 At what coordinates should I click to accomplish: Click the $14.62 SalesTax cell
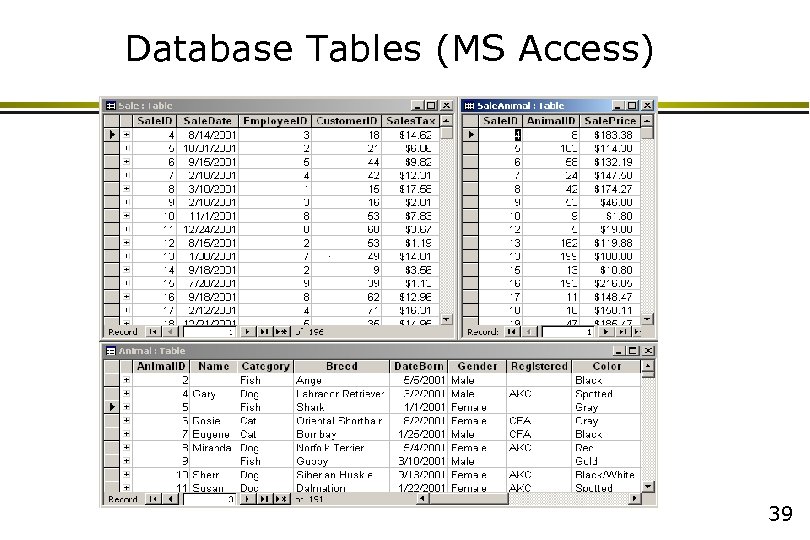click(x=411, y=135)
